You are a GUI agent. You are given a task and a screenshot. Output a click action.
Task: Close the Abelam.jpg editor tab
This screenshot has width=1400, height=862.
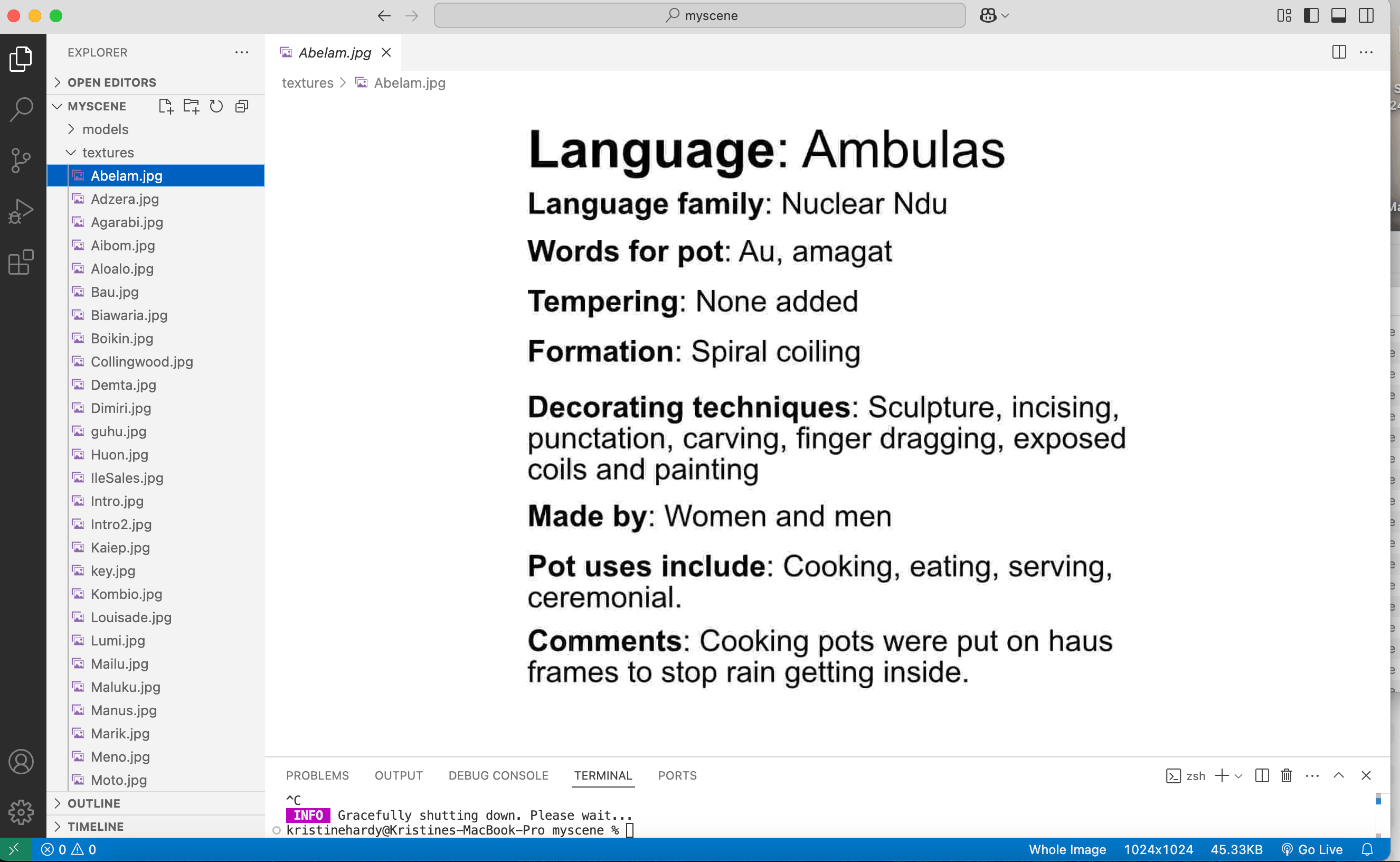(386, 52)
